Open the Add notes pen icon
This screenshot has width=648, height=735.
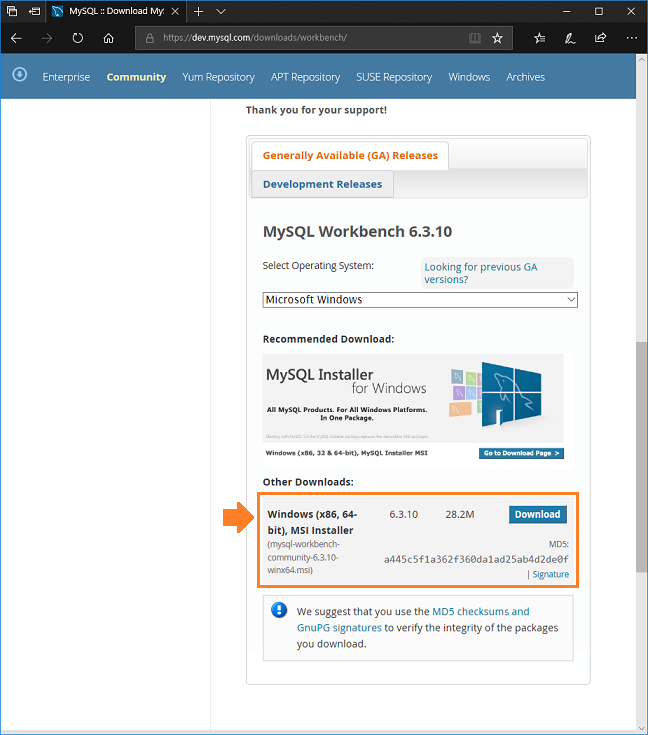tap(570, 38)
